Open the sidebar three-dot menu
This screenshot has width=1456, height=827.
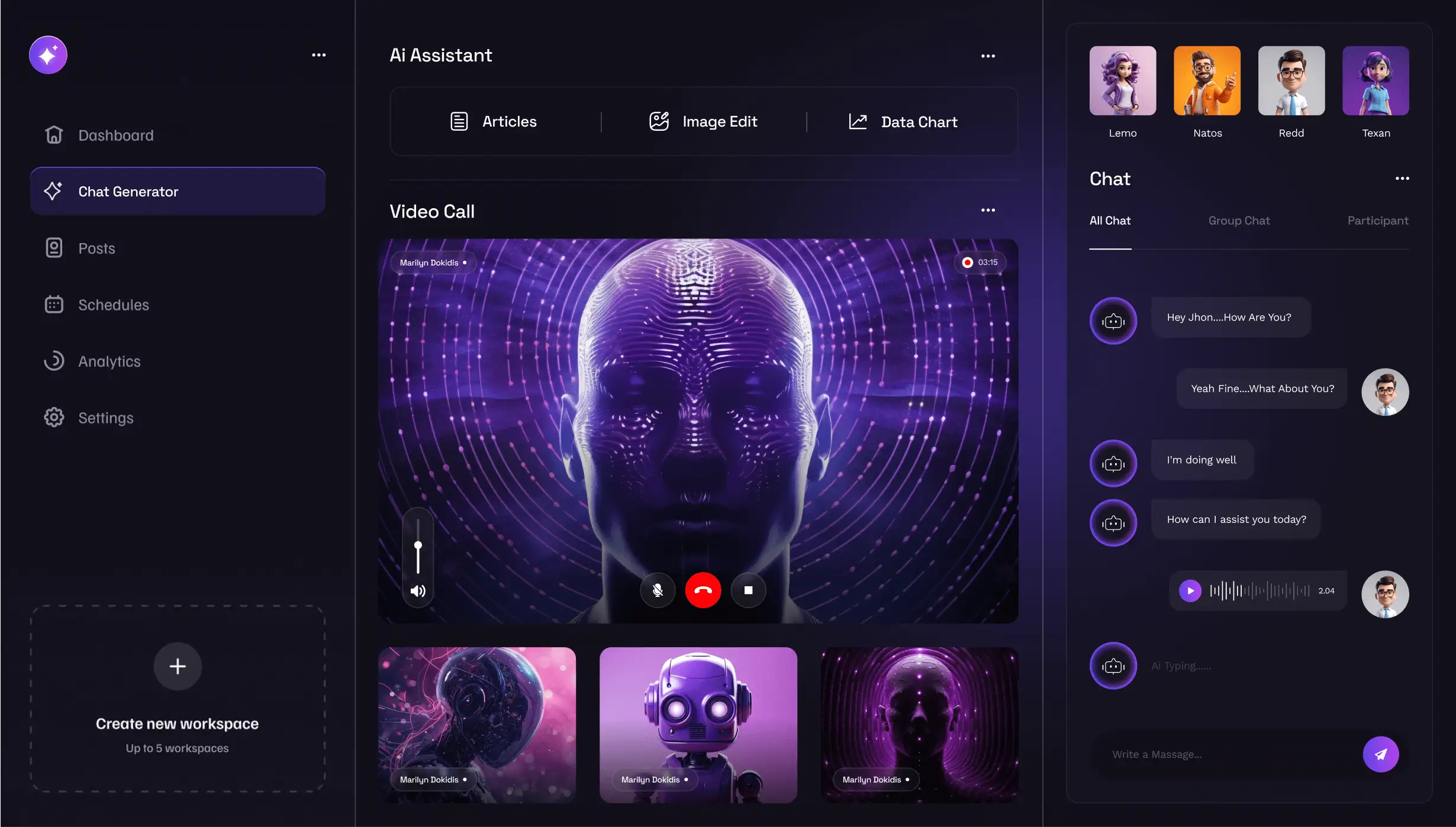[x=318, y=55]
